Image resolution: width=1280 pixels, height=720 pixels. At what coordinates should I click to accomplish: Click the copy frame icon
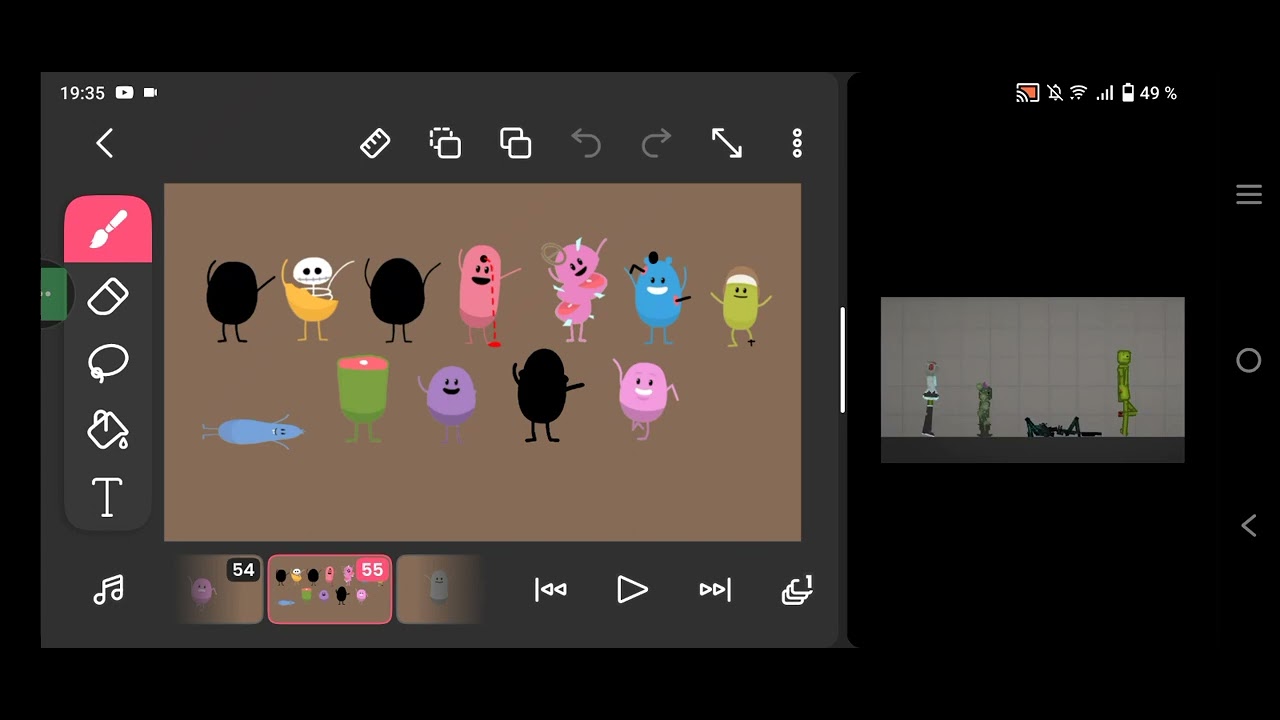(x=445, y=143)
